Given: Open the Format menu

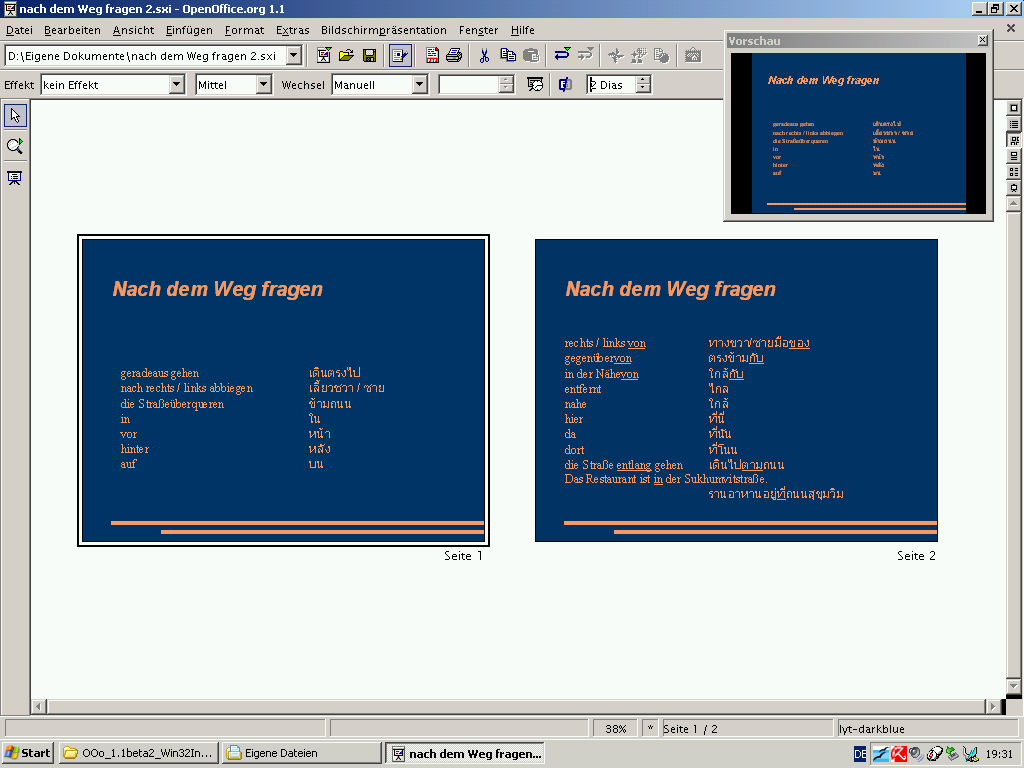Looking at the screenshot, I should [x=244, y=30].
